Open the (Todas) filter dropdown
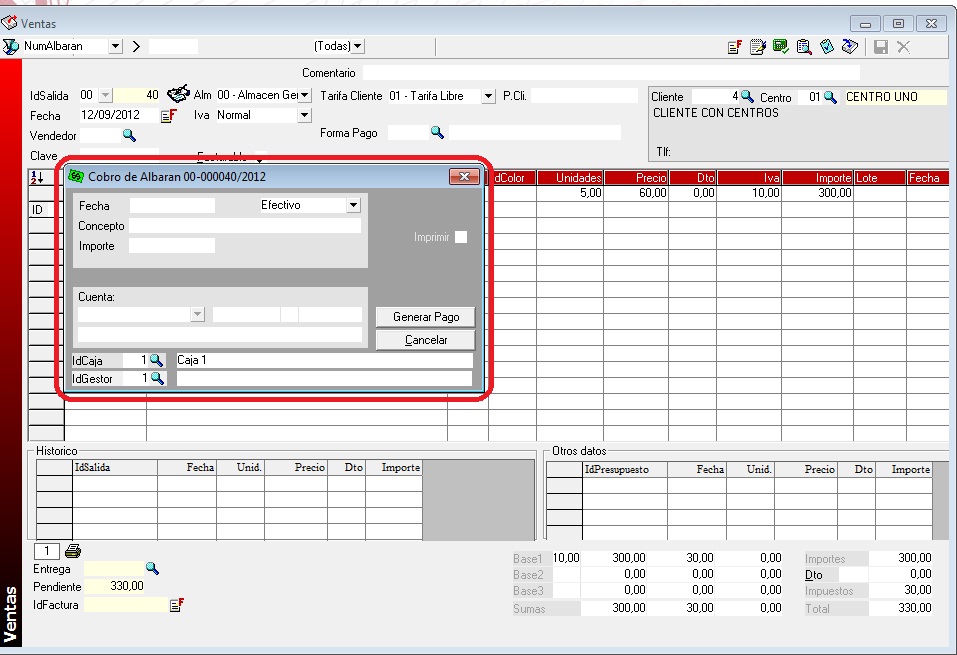Screen dimensions: 957x655 358,46
